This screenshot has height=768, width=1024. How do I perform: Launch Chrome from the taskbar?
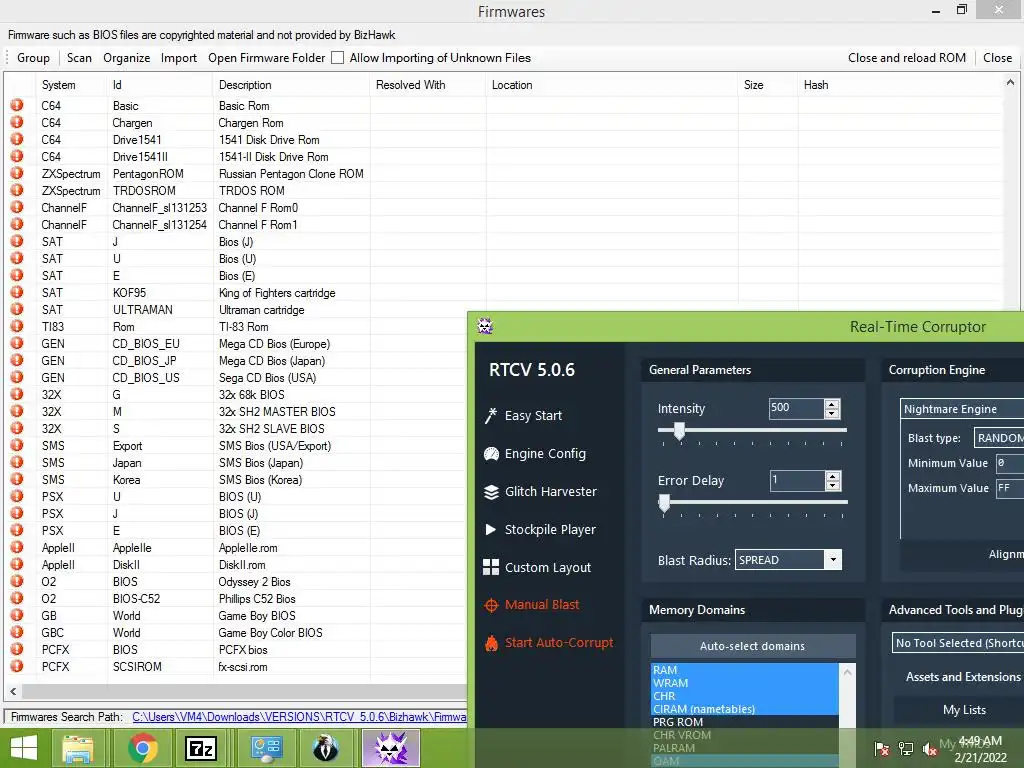[142, 748]
